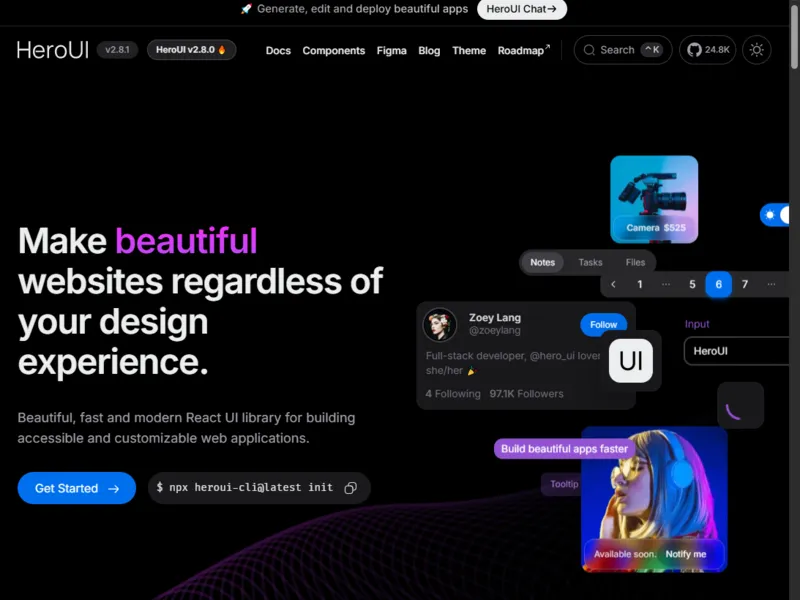Screen dimensions: 800x600
Task: Select the Notes tab
Action: coord(542,262)
